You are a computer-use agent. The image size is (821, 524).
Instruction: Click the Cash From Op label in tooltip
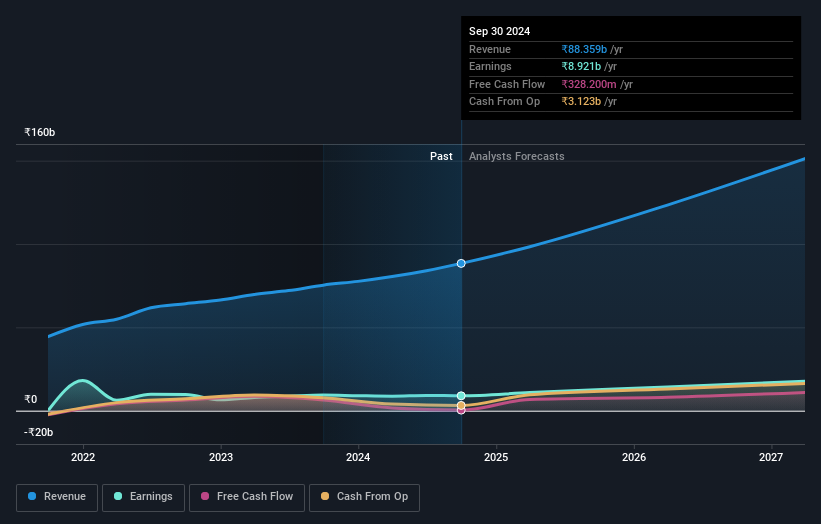[x=504, y=102]
